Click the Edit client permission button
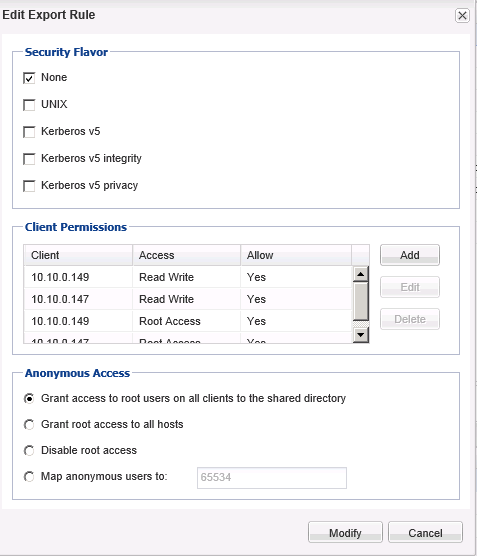This screenshot has width=477, height=556. [x=410, y=287]
